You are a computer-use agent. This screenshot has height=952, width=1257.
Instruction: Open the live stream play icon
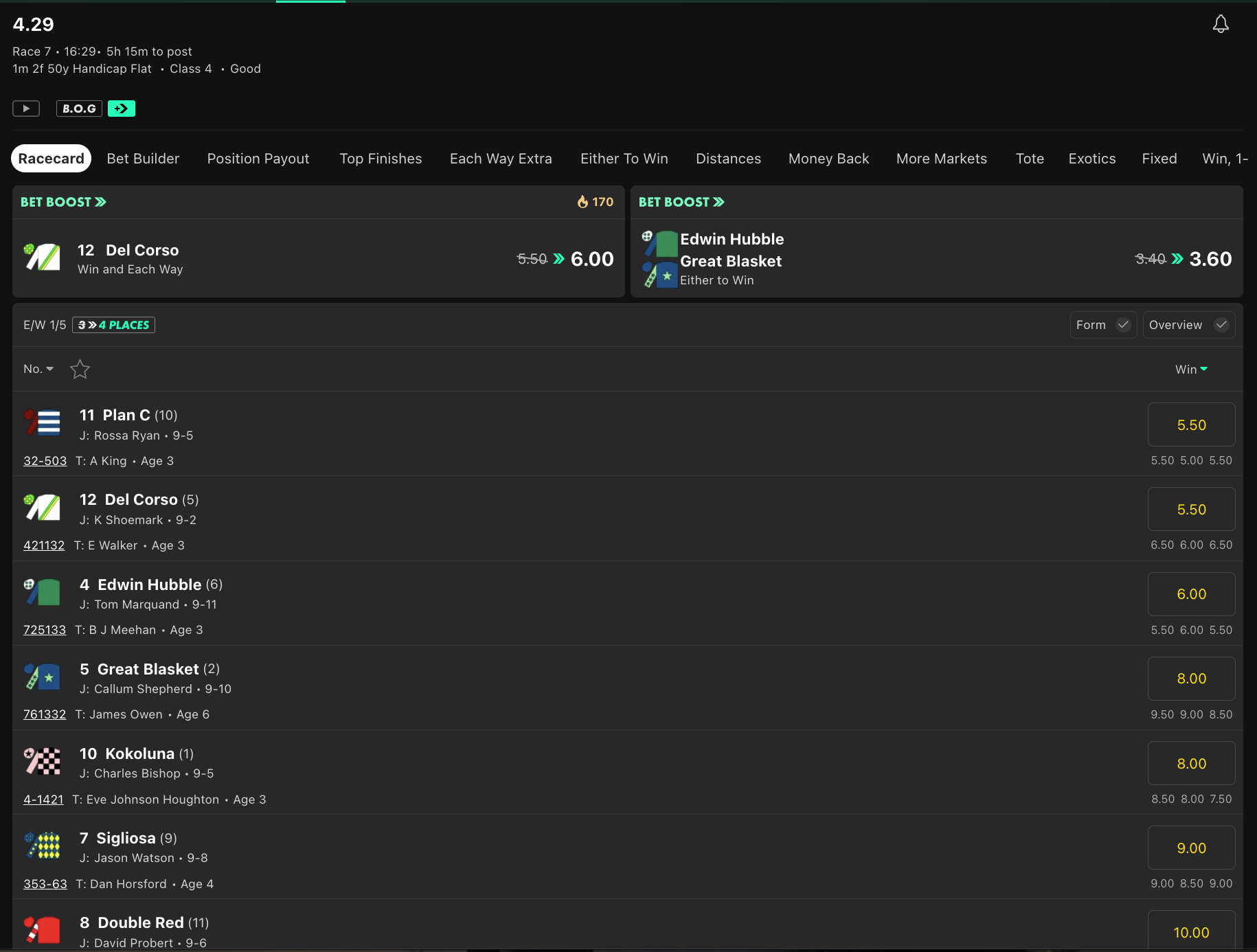tap(26, 109)
